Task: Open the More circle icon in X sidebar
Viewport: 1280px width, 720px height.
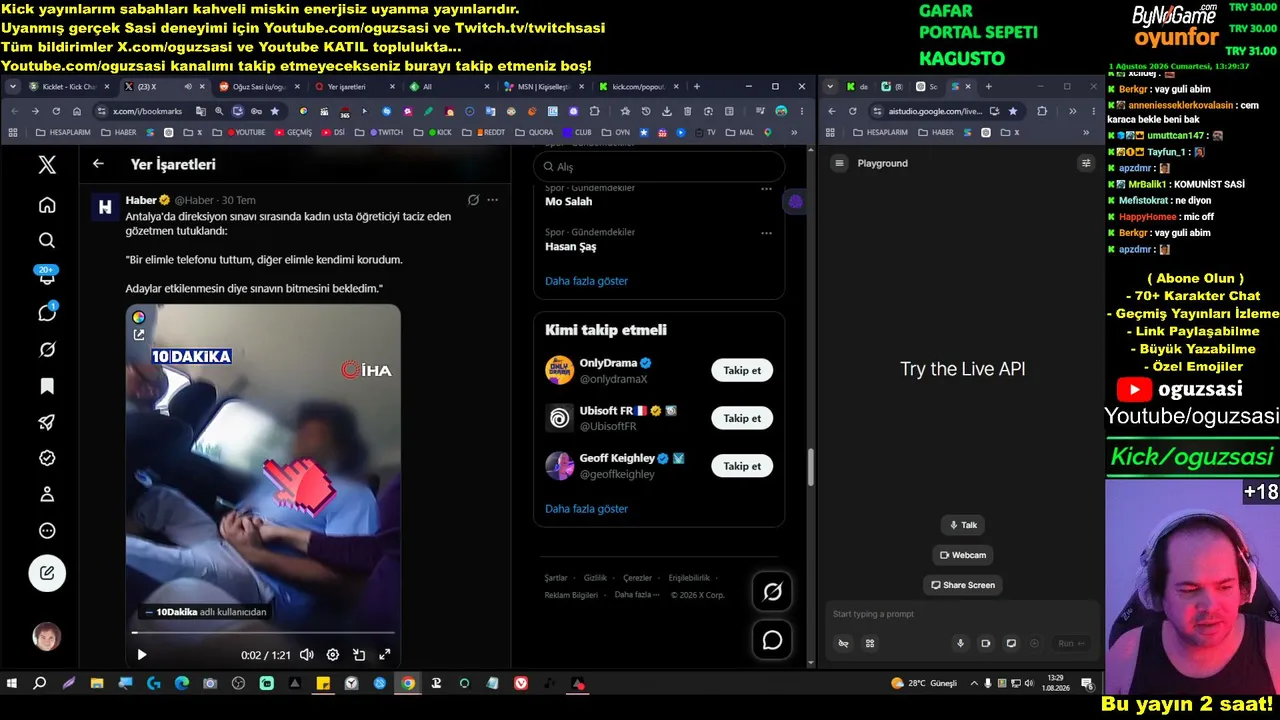Action: pos(47,531)
